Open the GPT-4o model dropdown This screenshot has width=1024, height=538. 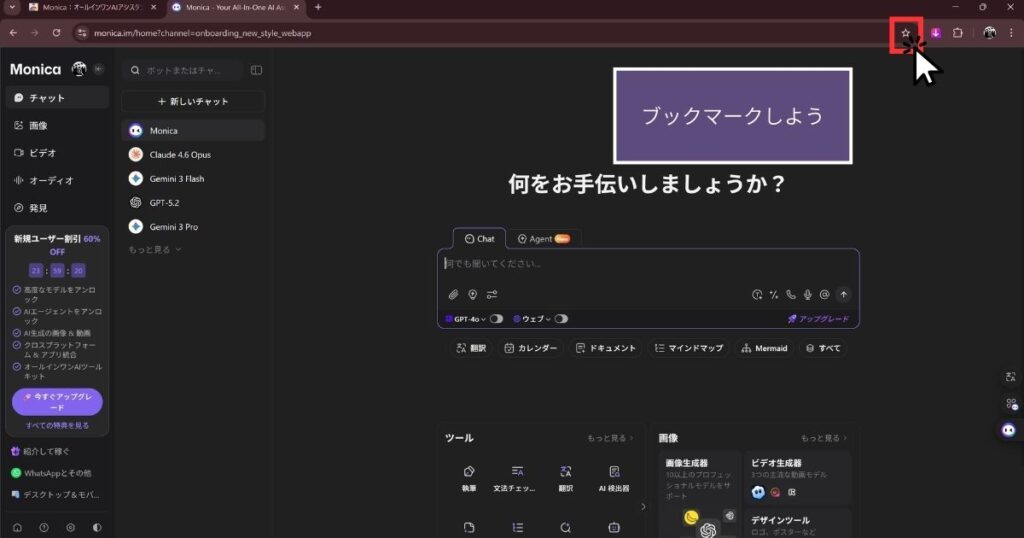point(465,319)
